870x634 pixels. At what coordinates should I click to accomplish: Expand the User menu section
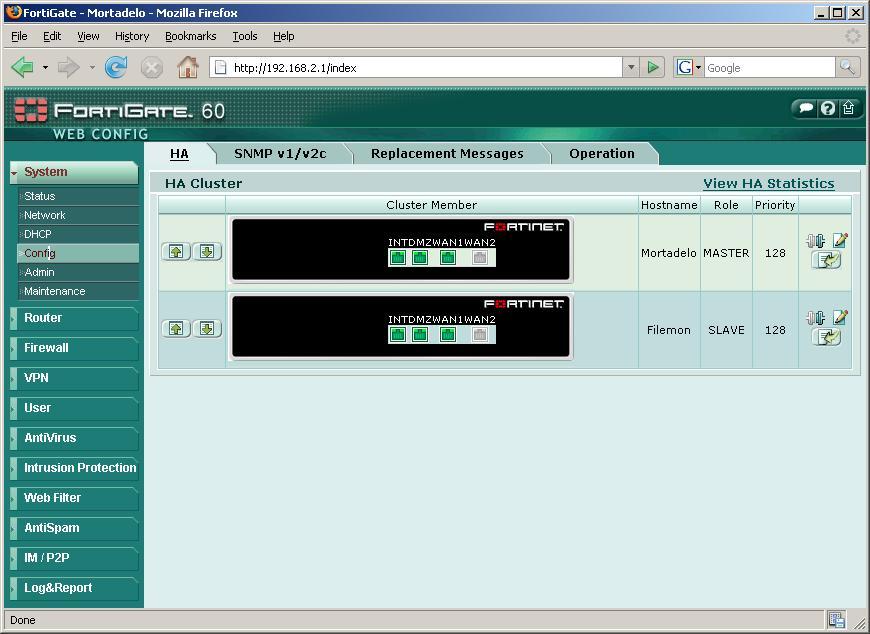(x=74, y=408)
